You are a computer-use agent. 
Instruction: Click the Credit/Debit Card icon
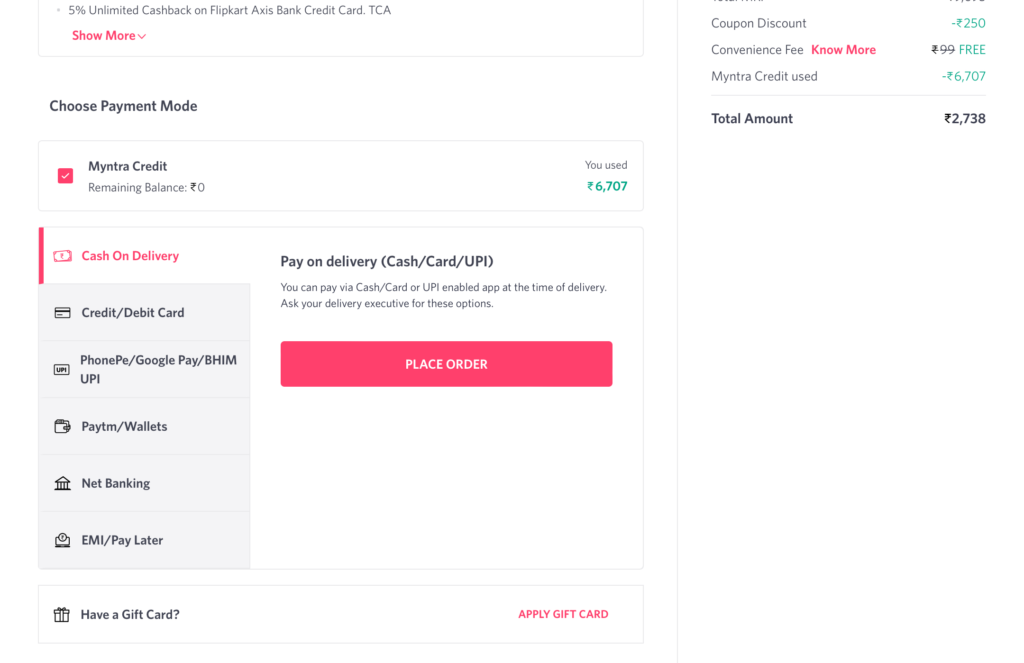pos(62,313)
